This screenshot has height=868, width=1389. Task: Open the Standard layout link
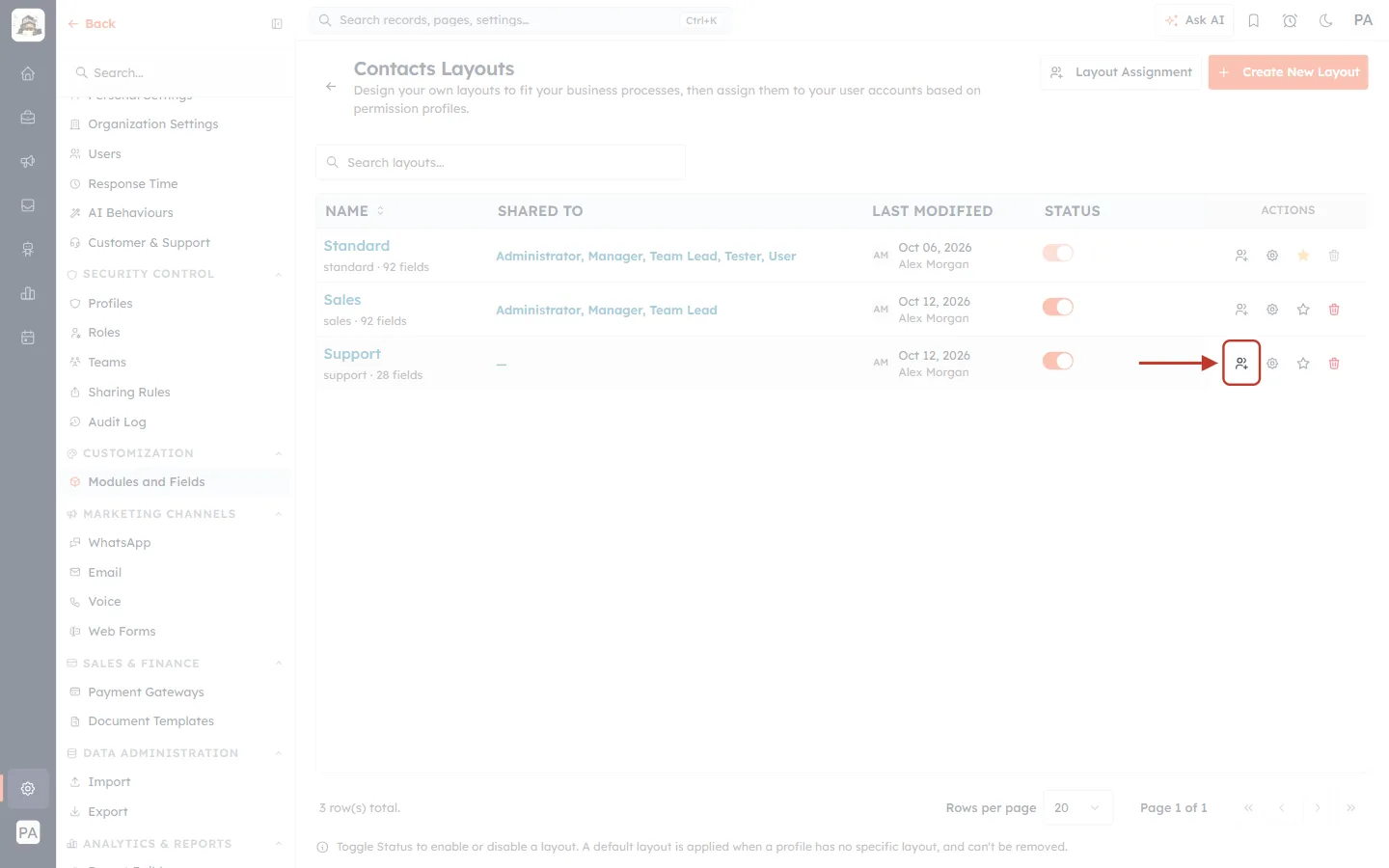coord(357,246)
